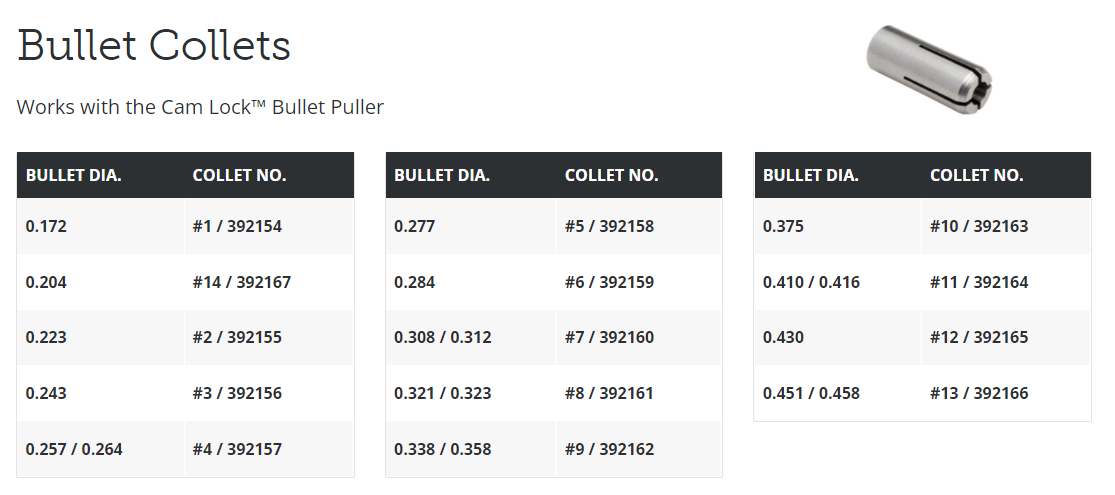Click the 0.321 / 0.323 diameter cell
The height and width of the screenshot is (495, 1115).
pos(471,393)
